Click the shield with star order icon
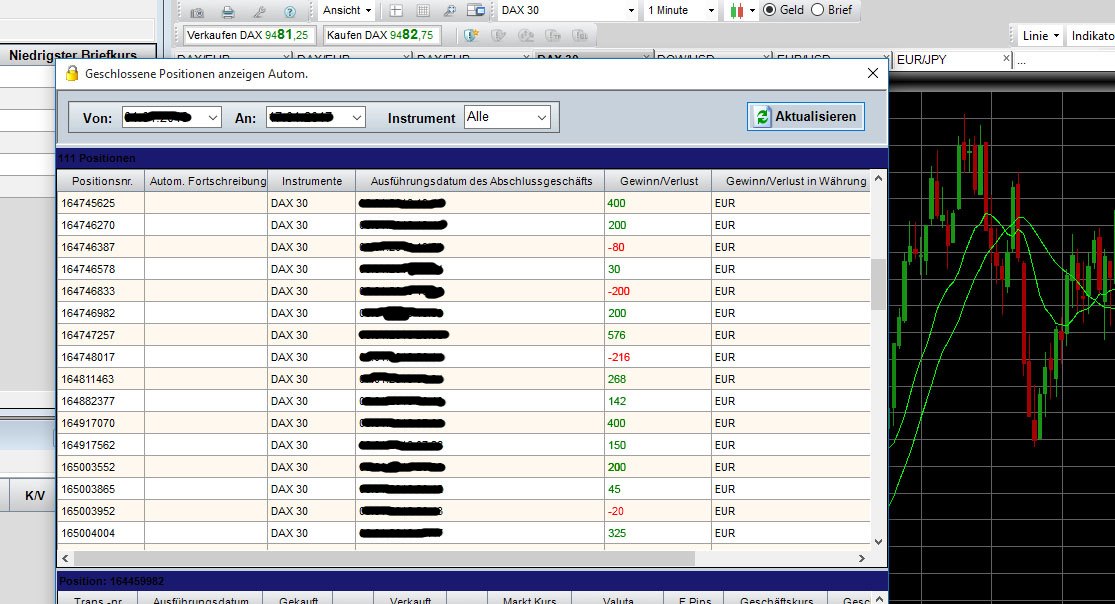1115x604 pixels. 470,35
